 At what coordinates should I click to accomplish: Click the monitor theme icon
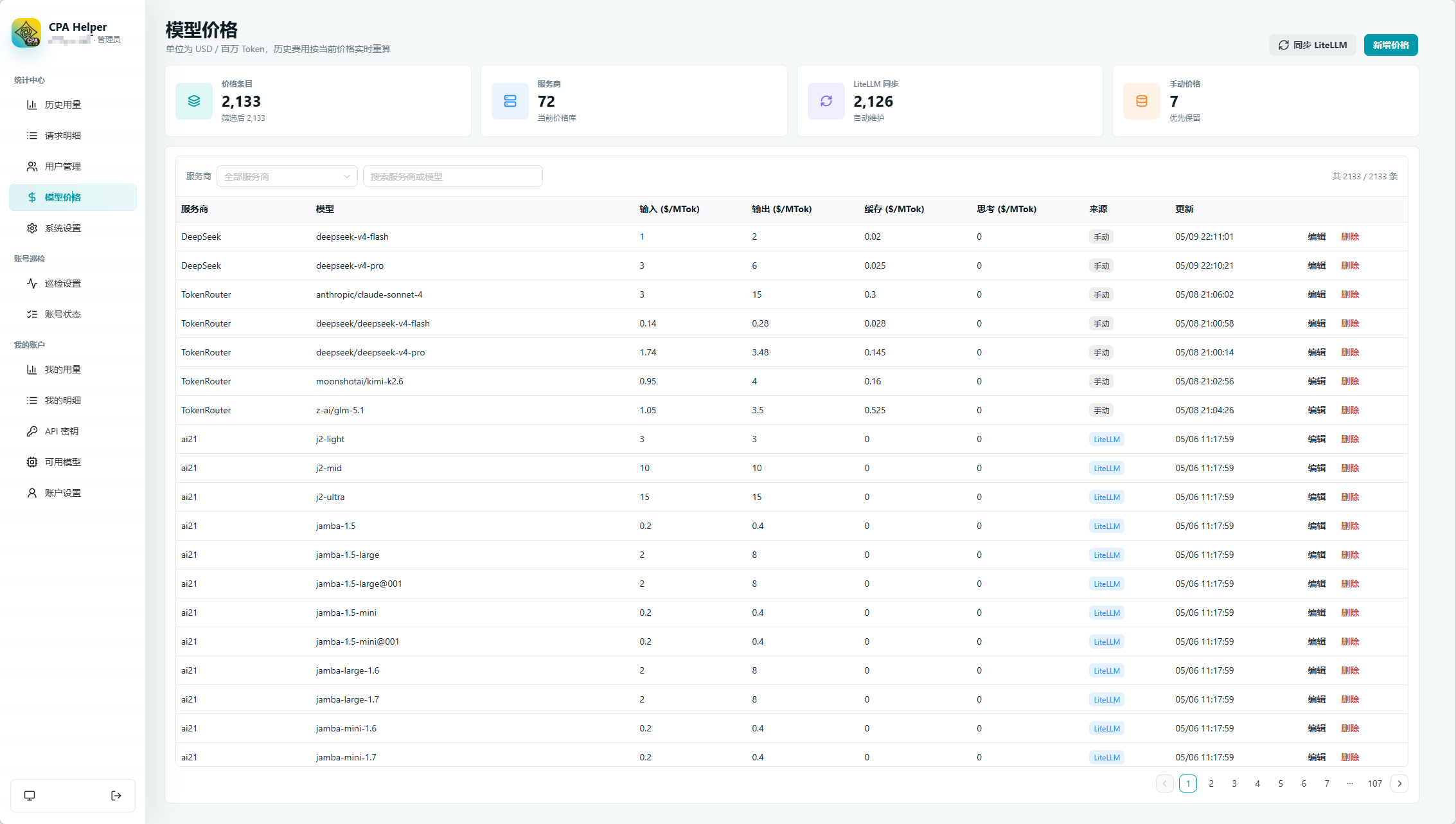[30, 796]
